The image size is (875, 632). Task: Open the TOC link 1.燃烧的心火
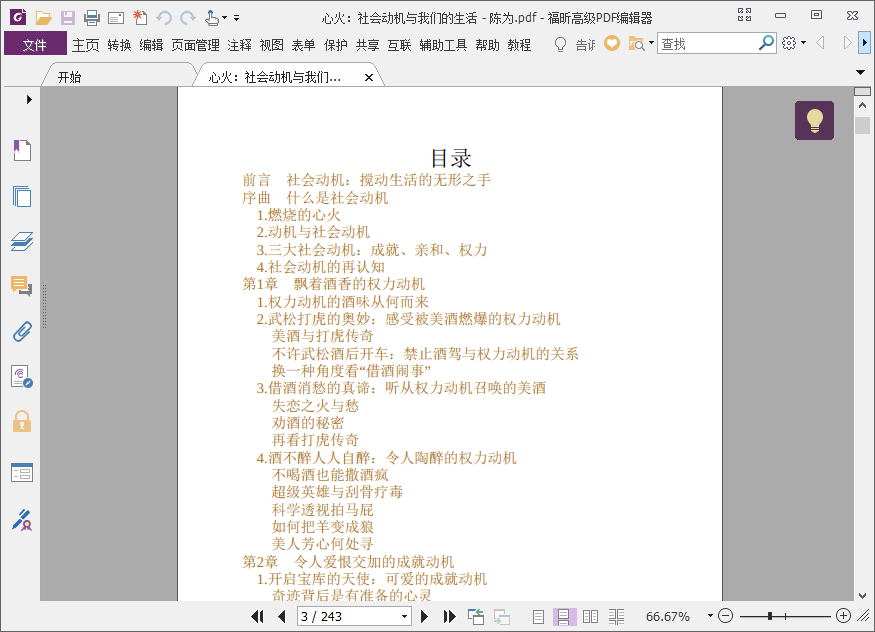click(299, 215)
